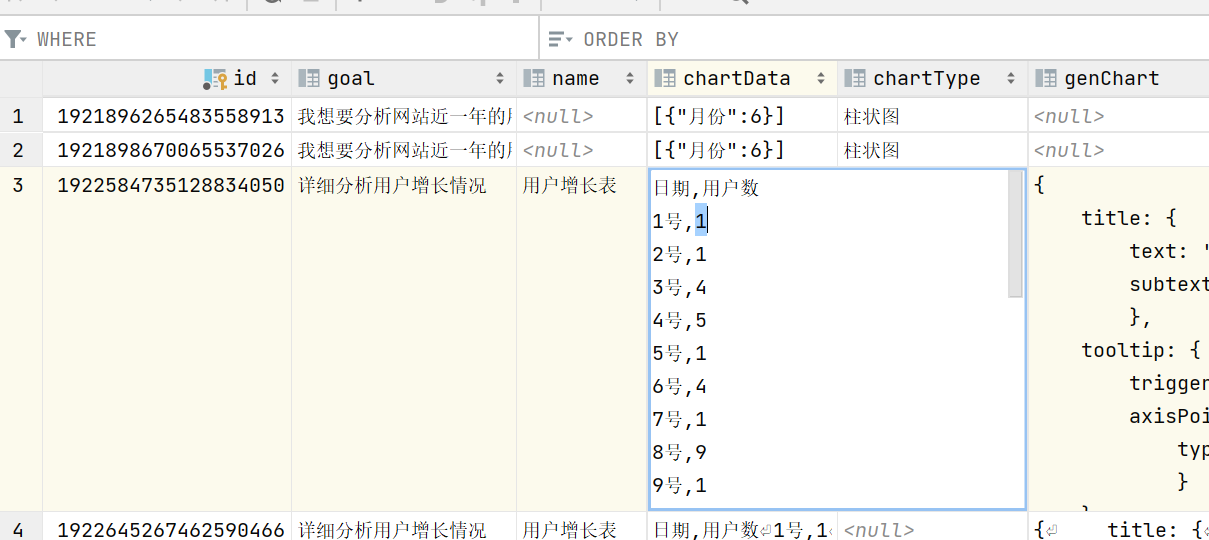Toggle sort arrows on the chartData column
1209x540 pixels.
(x=821, y=78)
